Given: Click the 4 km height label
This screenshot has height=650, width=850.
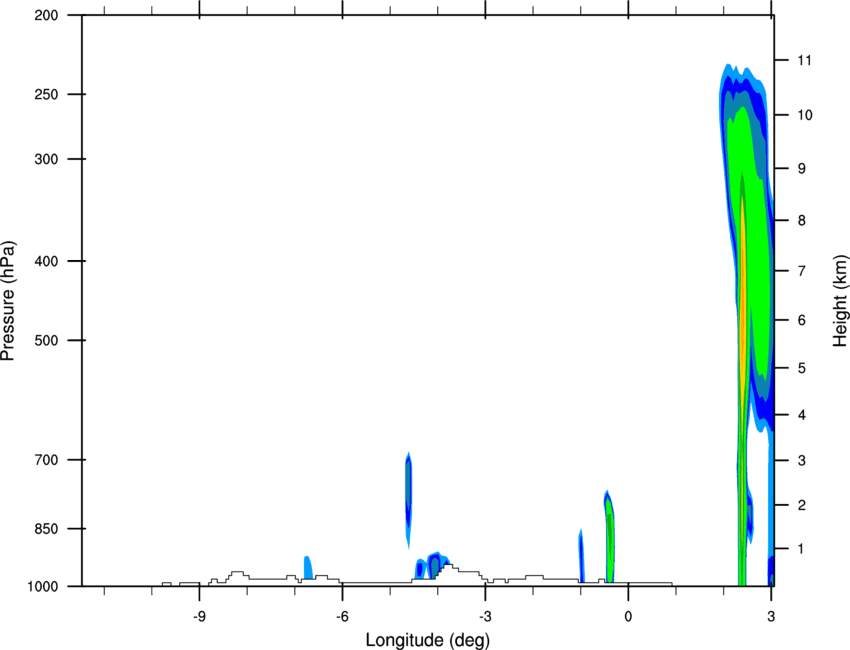Looking at the screenshot, I should (x=801, y=415).
